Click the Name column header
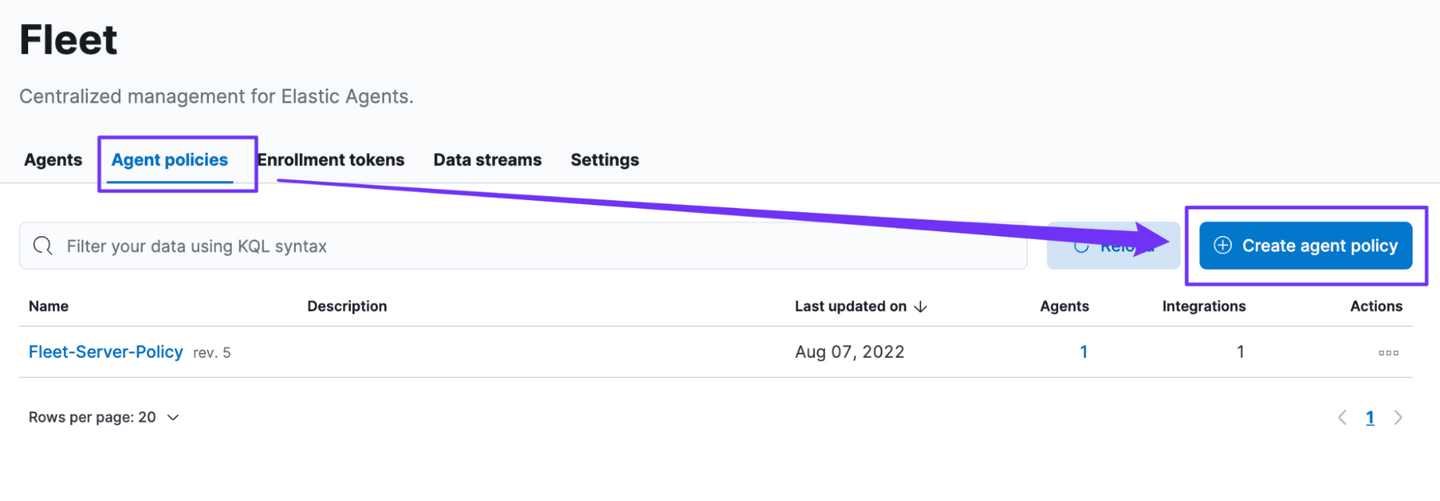Viewport: 1440px width, 501px height. click(49, 306)
